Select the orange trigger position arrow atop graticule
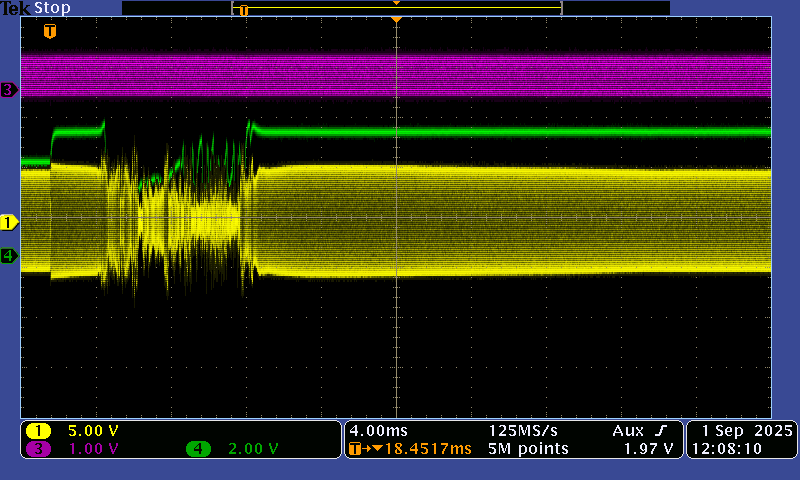The image size is (800, 480). pos(397,20)
